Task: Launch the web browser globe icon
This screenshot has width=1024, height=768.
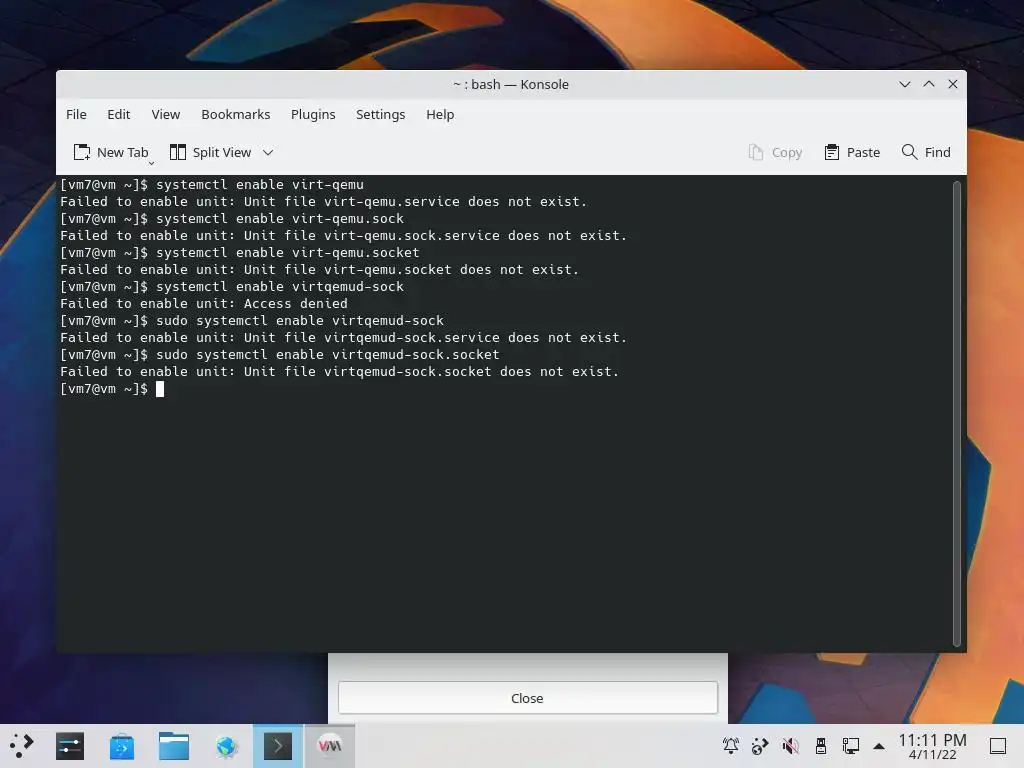Action: point(226,746)
